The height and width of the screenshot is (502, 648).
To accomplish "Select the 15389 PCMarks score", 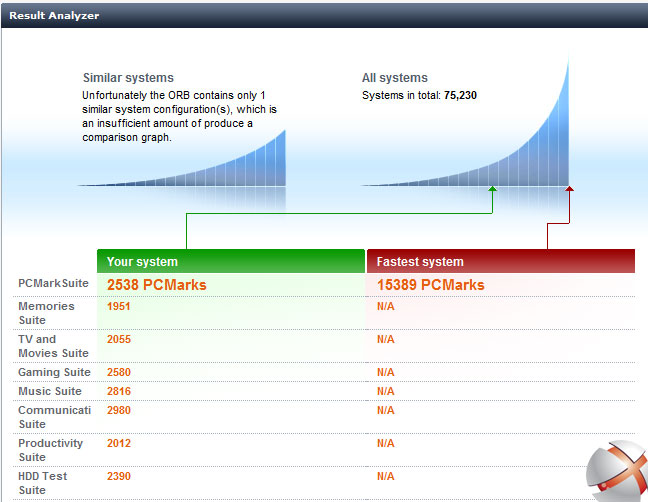I will [431, 285].
